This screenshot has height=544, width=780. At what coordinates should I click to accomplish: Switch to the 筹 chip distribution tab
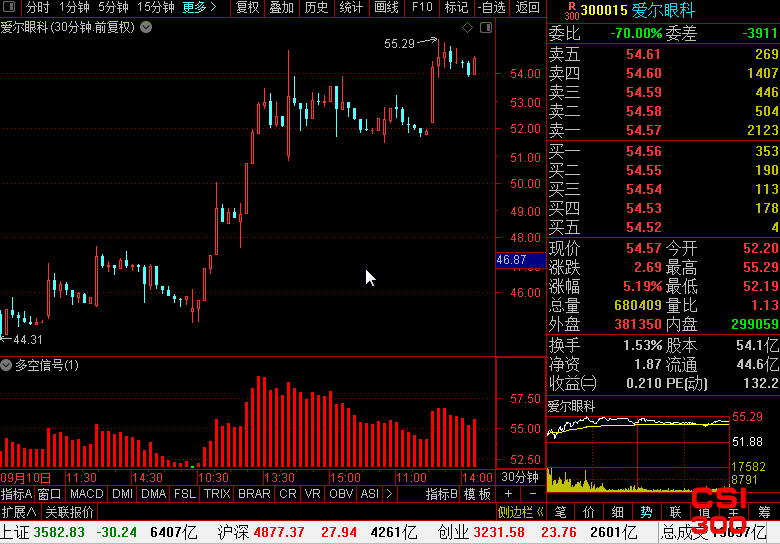point(764,512)
